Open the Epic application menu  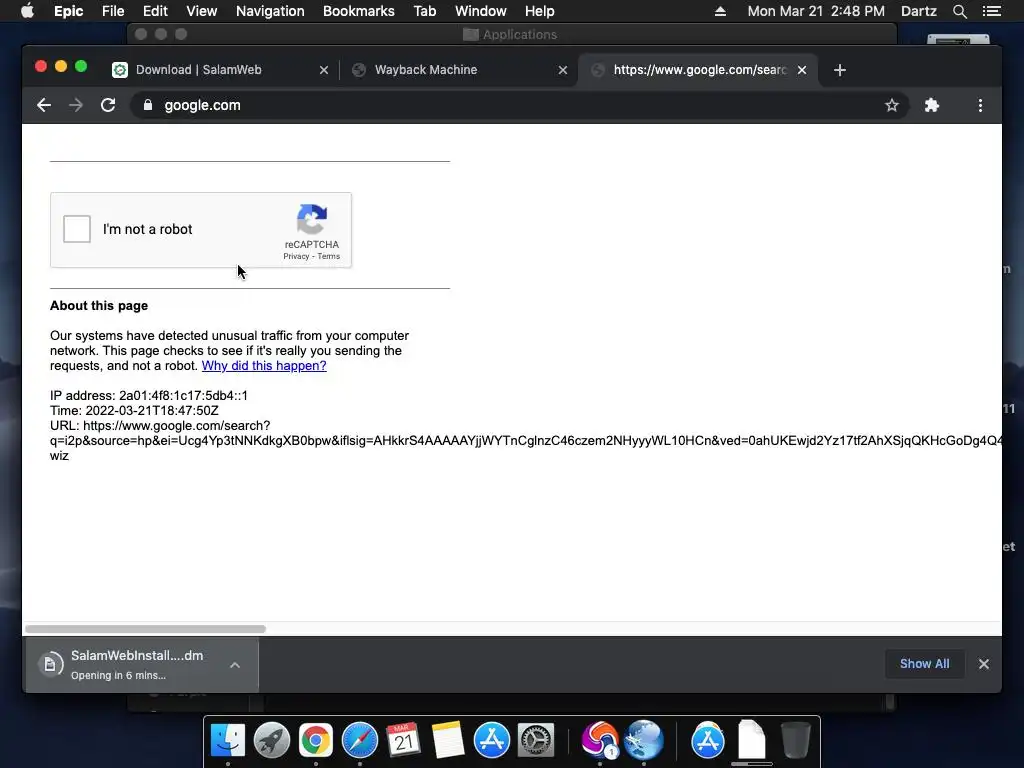[69, 11]
